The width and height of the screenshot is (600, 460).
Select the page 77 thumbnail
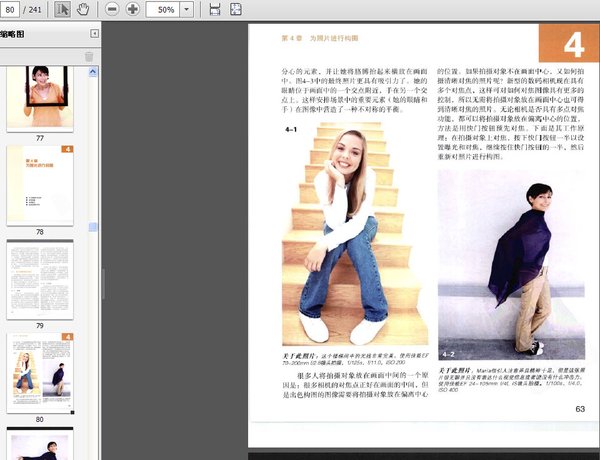[x=40, y=98]
